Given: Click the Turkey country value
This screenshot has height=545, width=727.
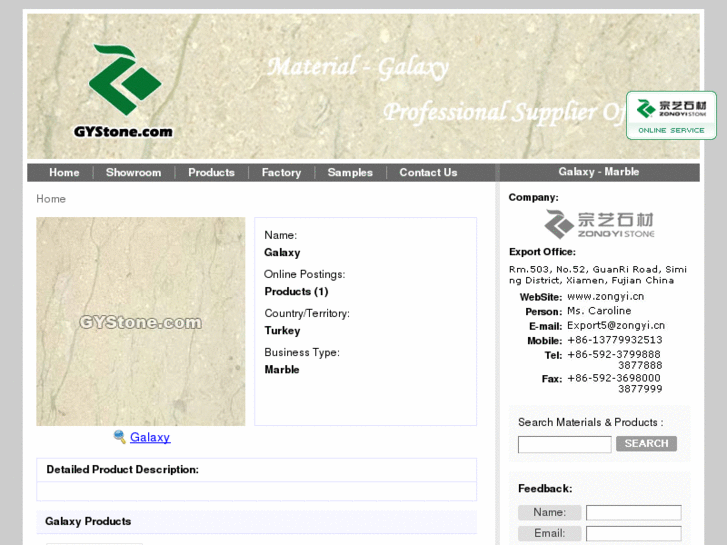Looking at the screenshot, I should [x=282, y=330].
